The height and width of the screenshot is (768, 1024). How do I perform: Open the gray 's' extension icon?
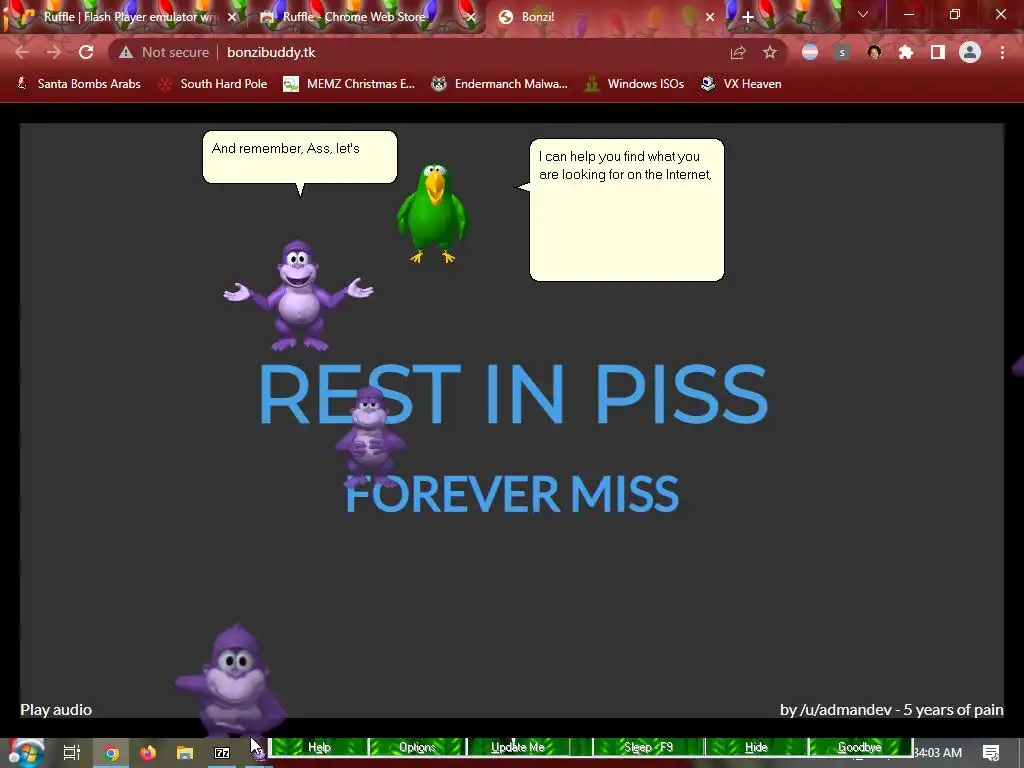point(842,52)
